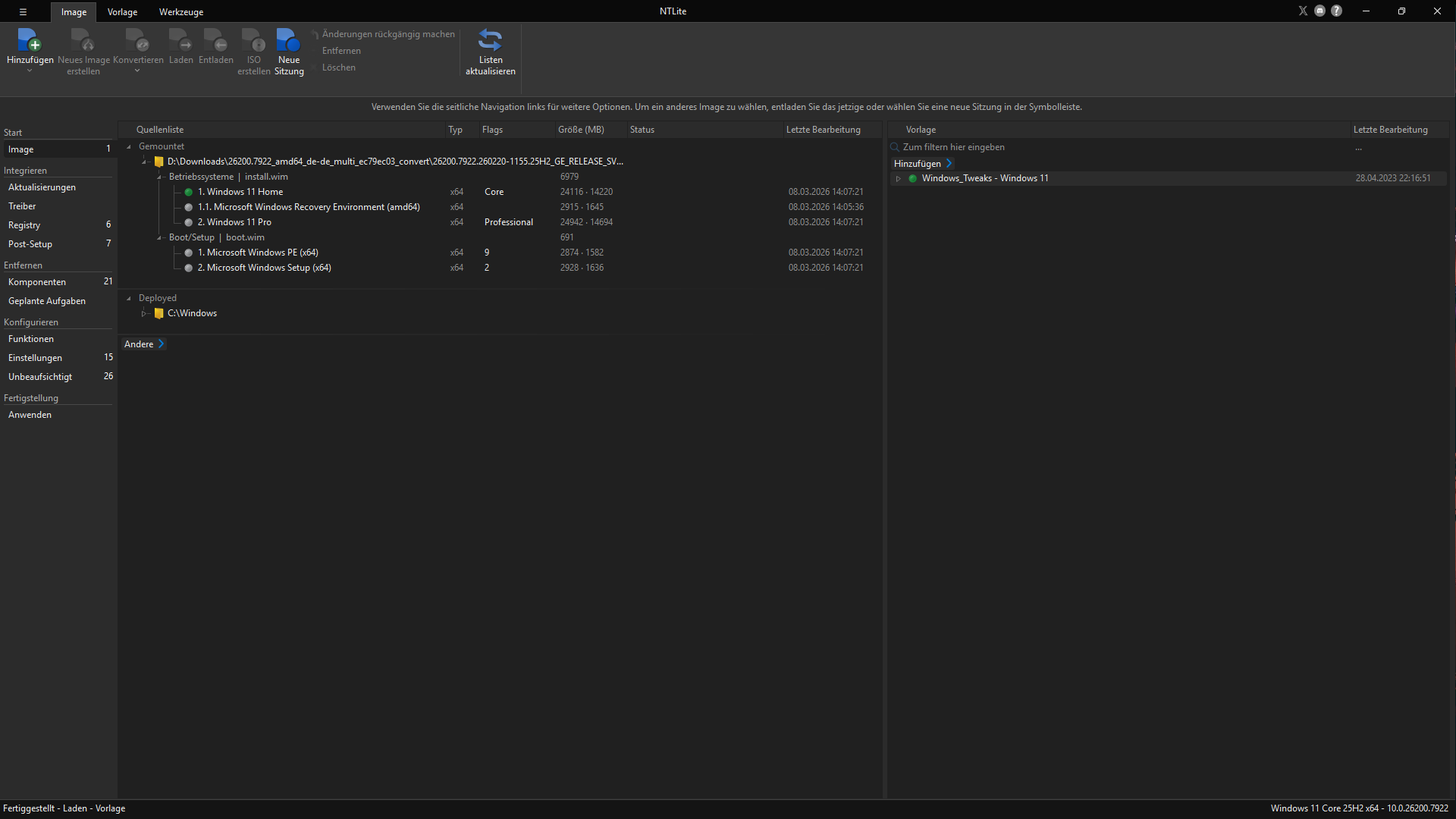Screen dimensions: 1456x819
Task: Click Listen aktualisieren refresh icon
Action: (490, 40)
